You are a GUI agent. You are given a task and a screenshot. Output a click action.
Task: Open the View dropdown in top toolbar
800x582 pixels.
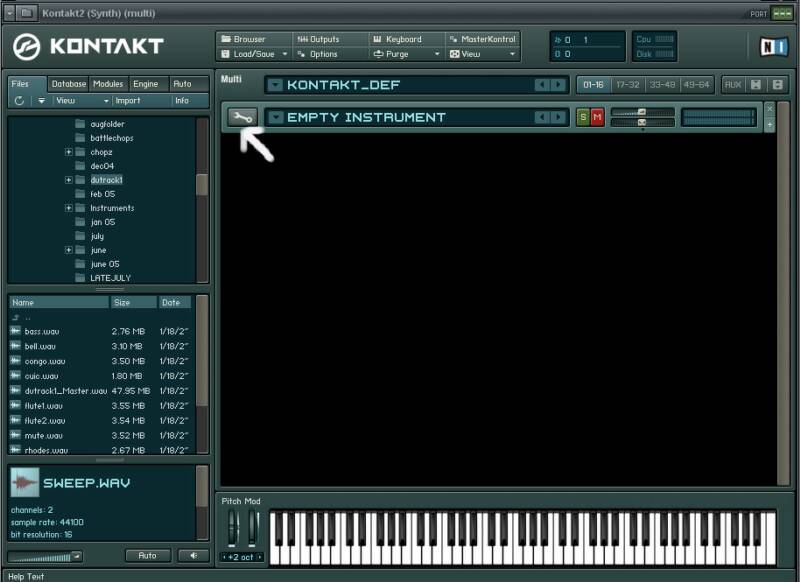[x=483, y=54]
